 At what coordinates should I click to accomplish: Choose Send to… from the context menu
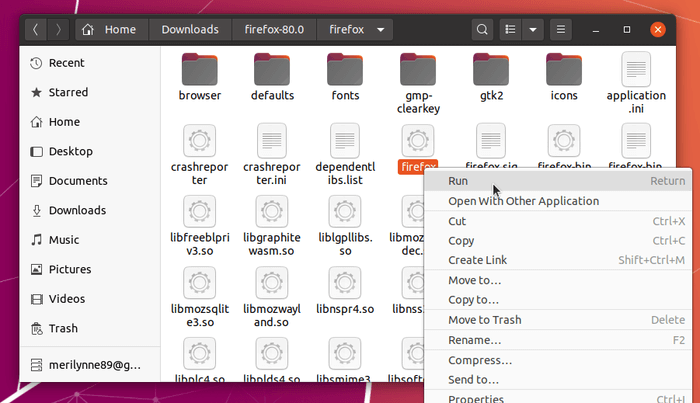coord(558,380)
